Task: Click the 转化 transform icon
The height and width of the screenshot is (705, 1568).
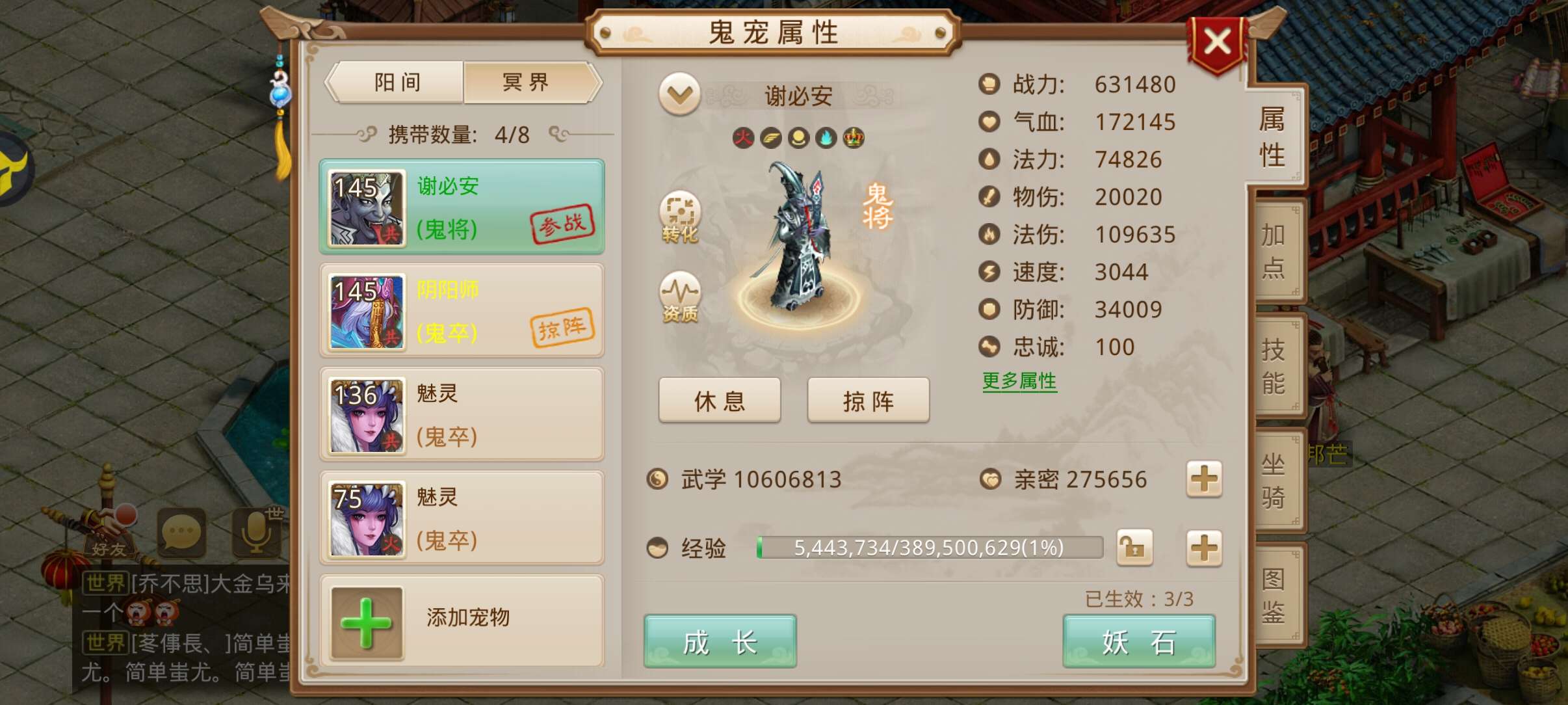Action: pyautogui.click(x=680, y=217)
